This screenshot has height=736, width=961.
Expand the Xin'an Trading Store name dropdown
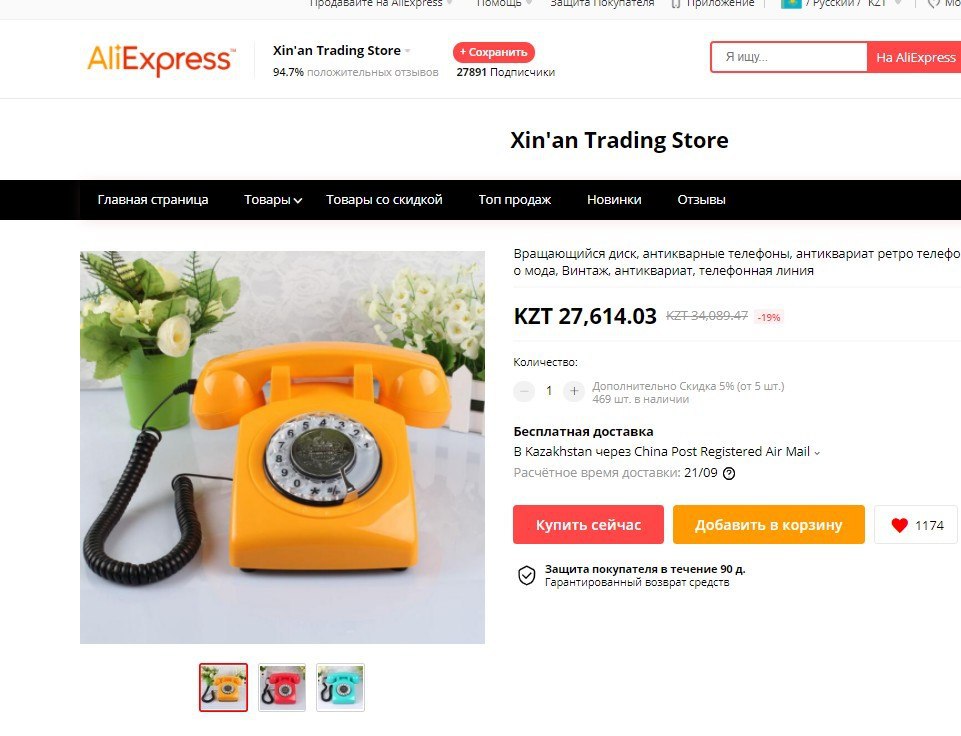(x=408, y=51)
